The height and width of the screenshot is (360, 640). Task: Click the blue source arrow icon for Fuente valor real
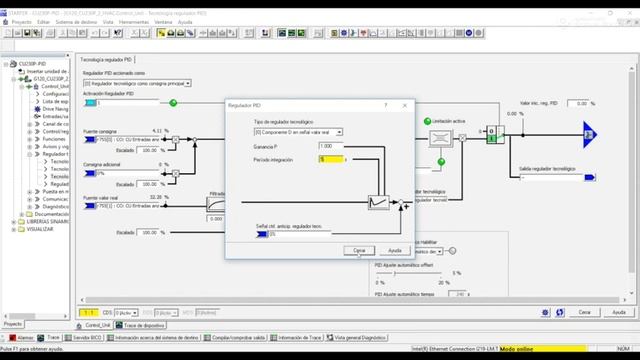(x=89, y=206)
